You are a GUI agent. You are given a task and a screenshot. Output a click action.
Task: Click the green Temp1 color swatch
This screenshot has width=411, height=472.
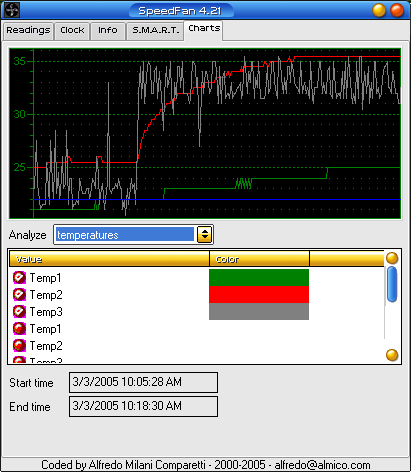tap(259, 278)
